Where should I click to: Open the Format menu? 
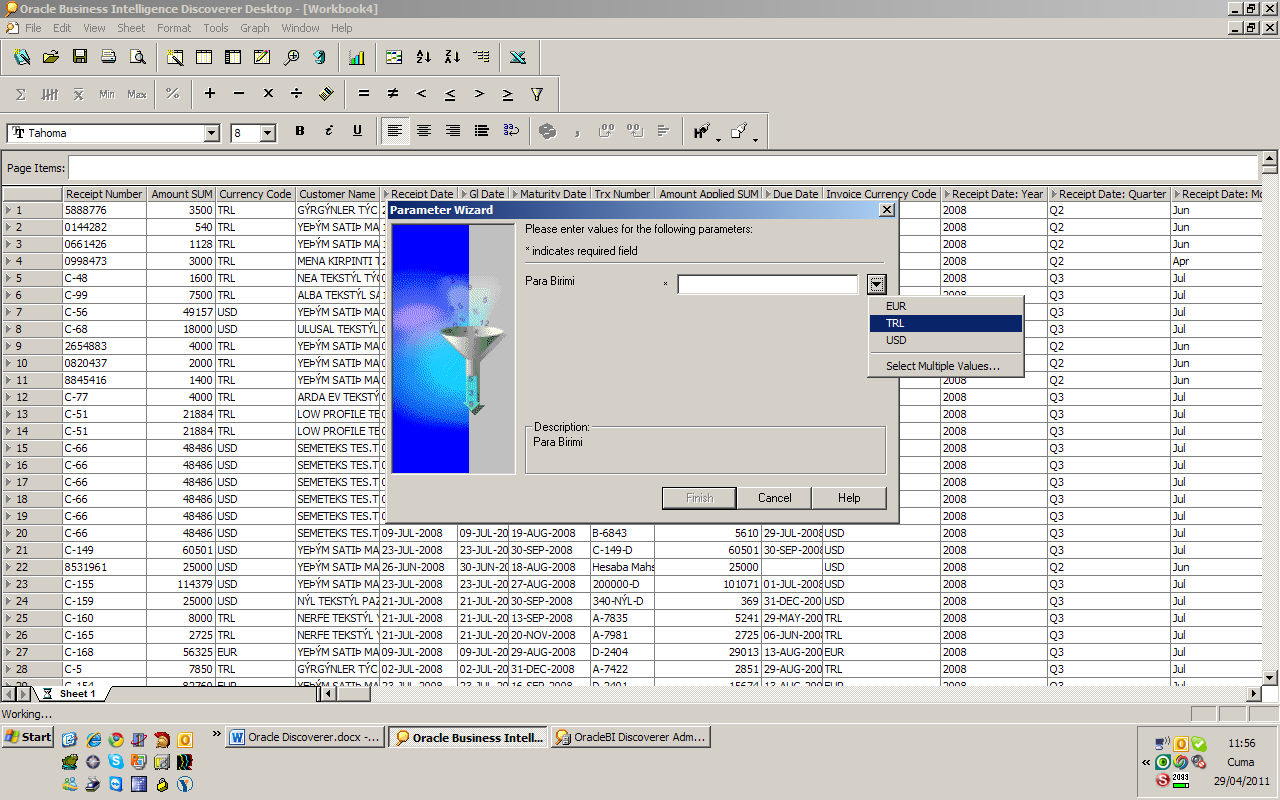pos(174,28)
